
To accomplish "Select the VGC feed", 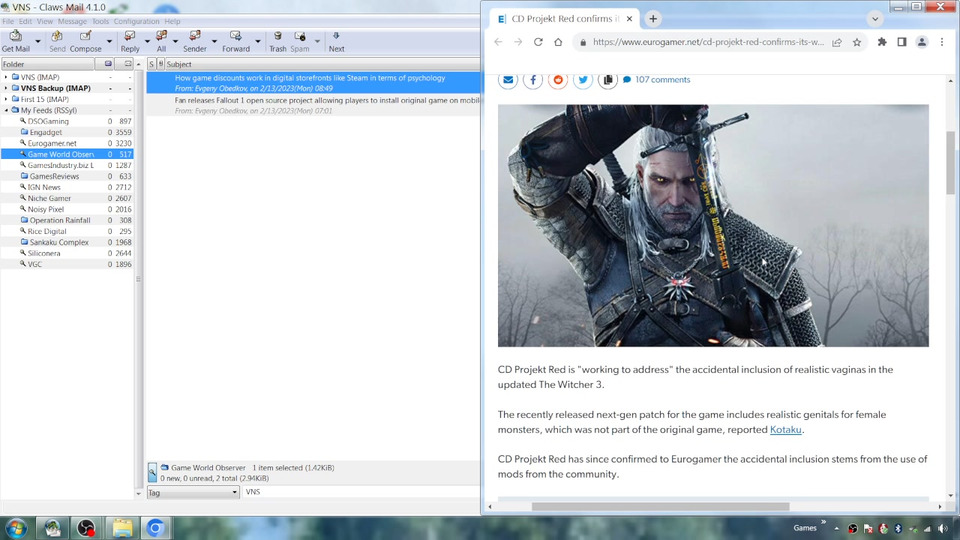I will 34,264.
